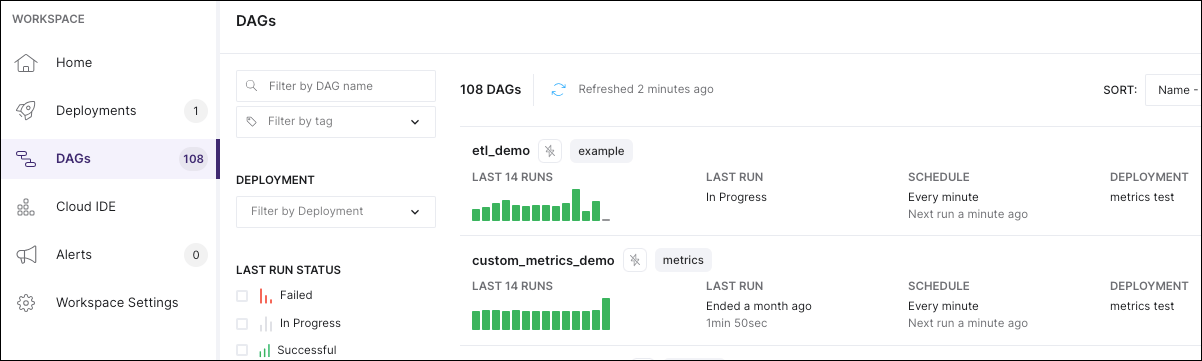This screenshot has height=361, width=1202.
Task: Click the gray In Progress bars icon
Action: [x=265, y=324]
